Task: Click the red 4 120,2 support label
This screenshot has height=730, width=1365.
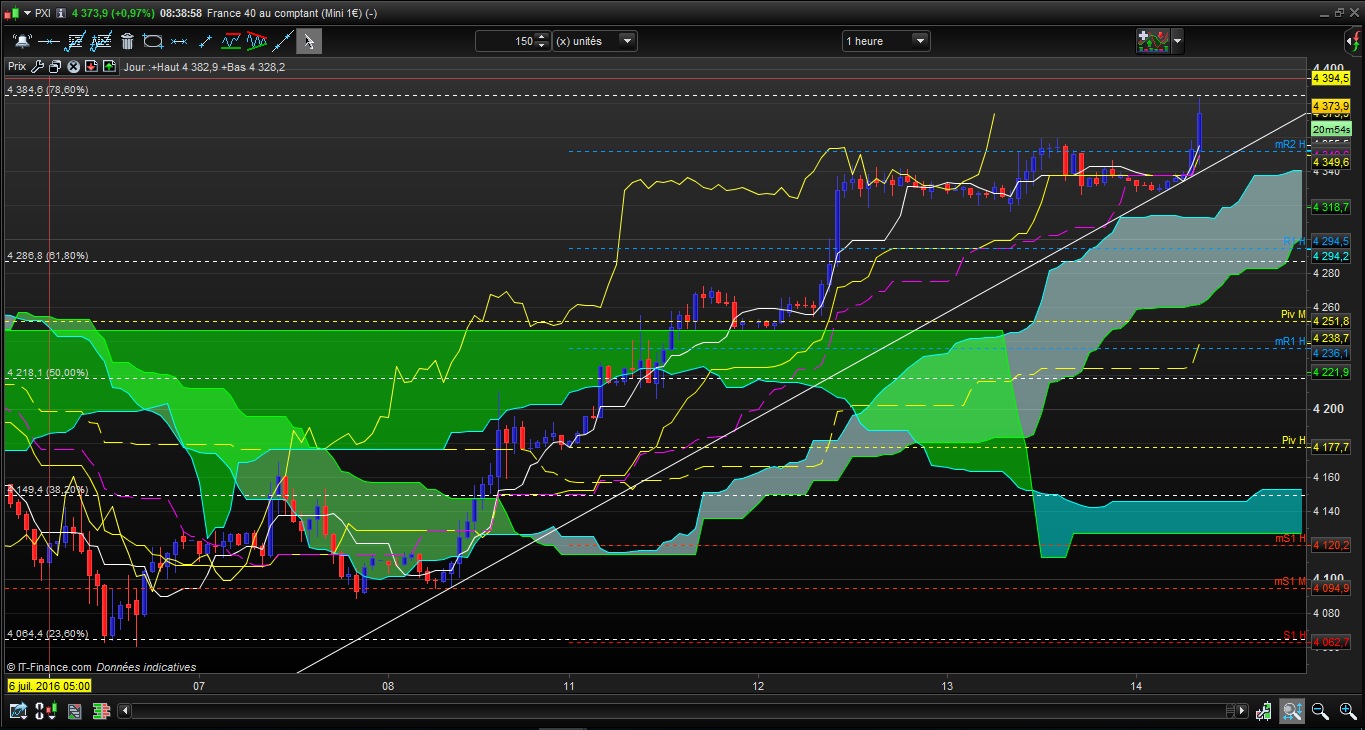Action: pos(1331,545)
